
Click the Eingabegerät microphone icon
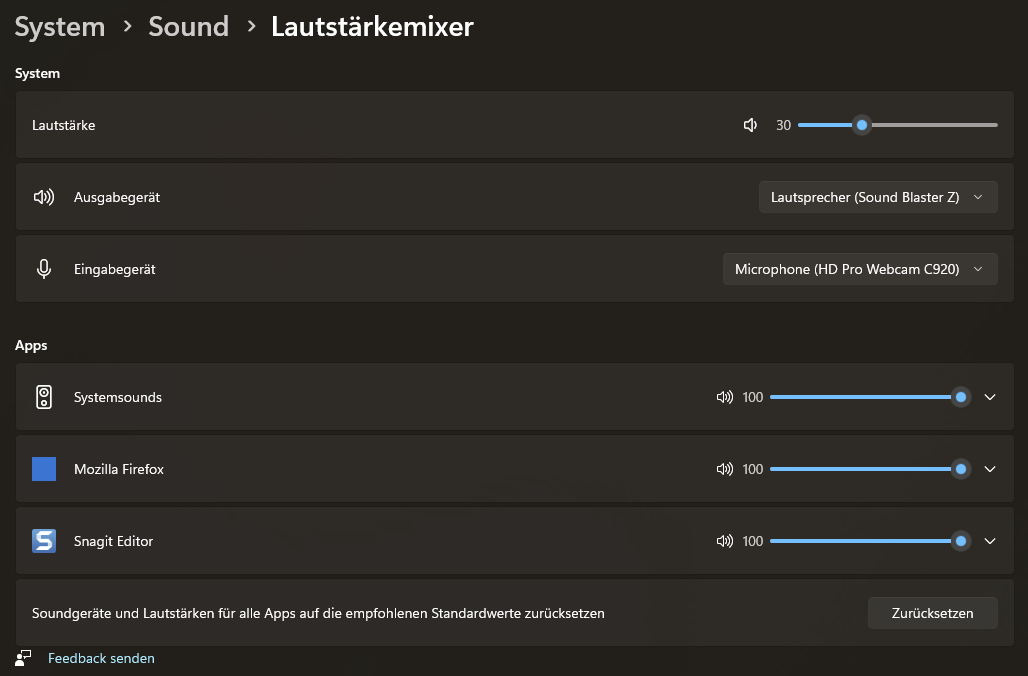(44, 269)
